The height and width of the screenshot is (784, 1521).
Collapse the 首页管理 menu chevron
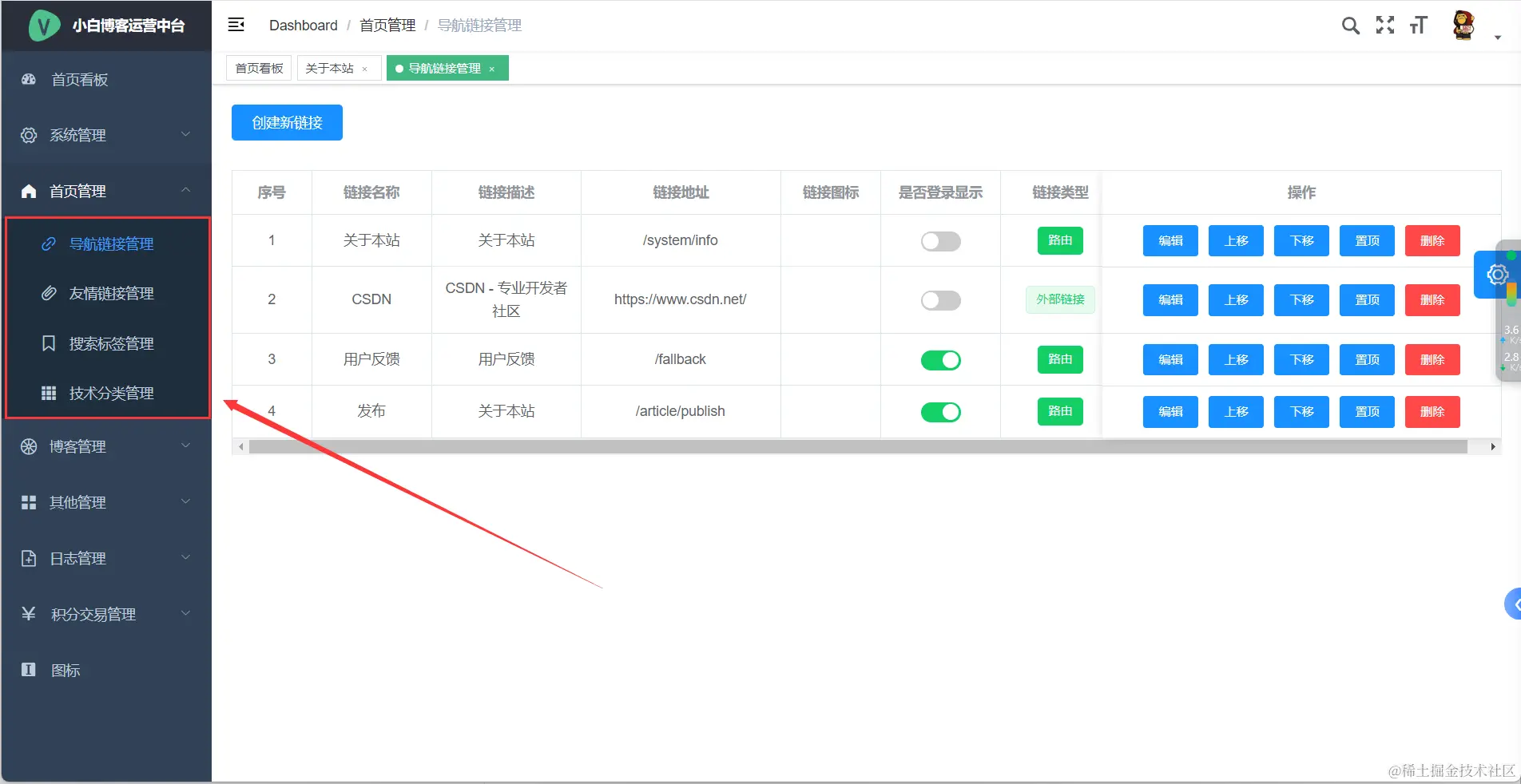tap(185, 190)
